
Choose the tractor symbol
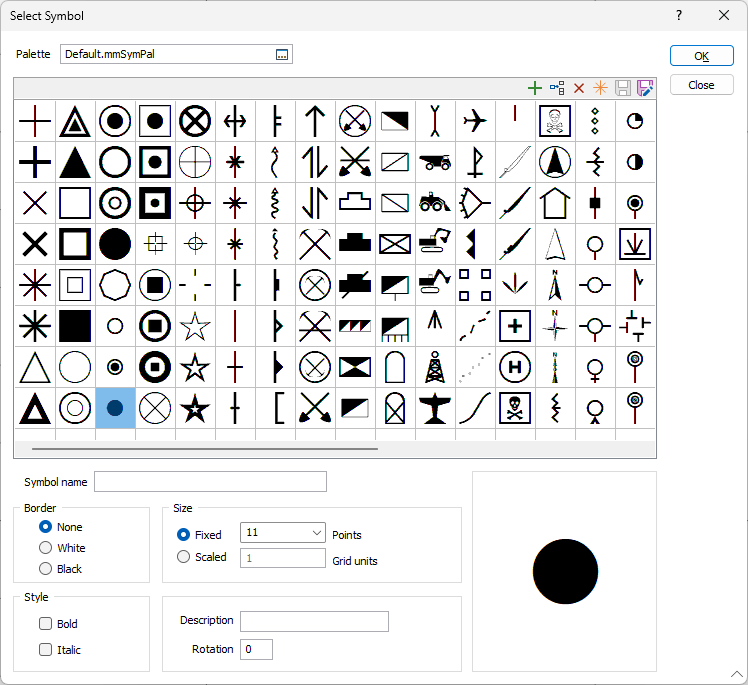coord(435,202)
